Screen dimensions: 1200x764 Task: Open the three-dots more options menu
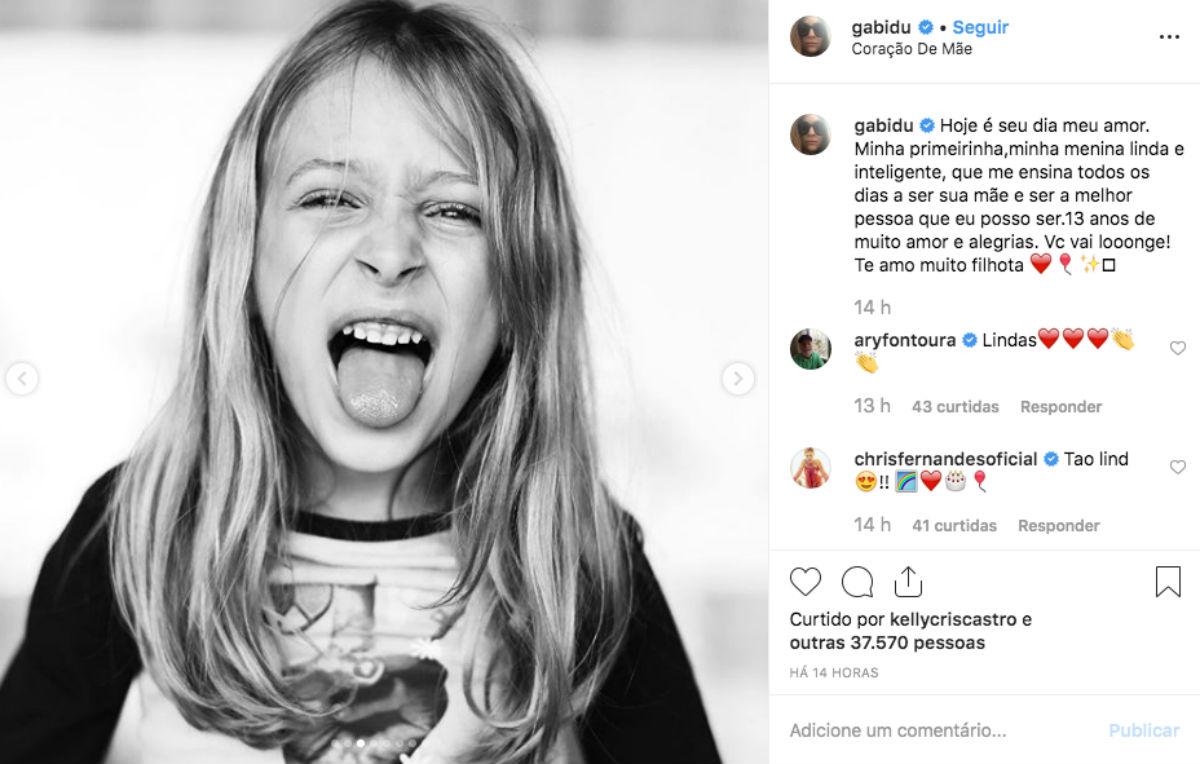[x=1169, y=37]
